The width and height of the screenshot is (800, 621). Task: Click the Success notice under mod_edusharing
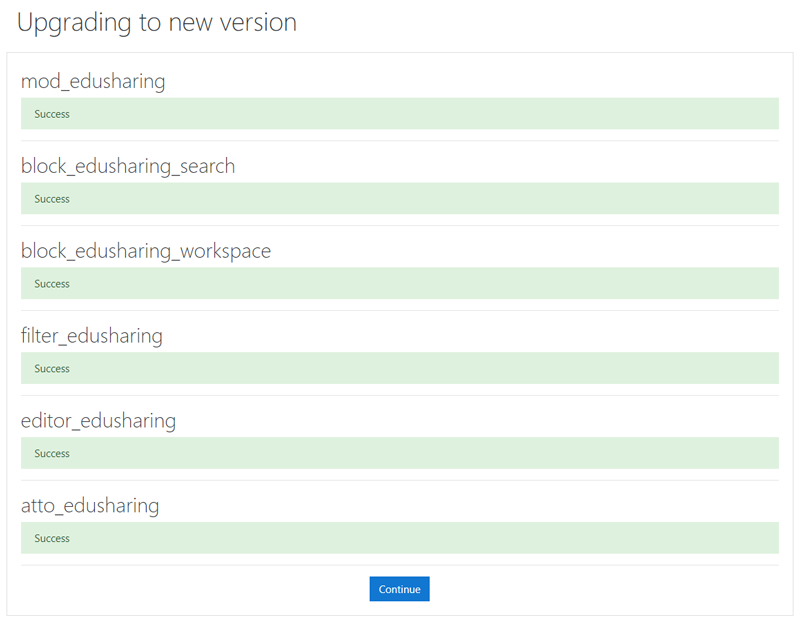tap(399, 114)
